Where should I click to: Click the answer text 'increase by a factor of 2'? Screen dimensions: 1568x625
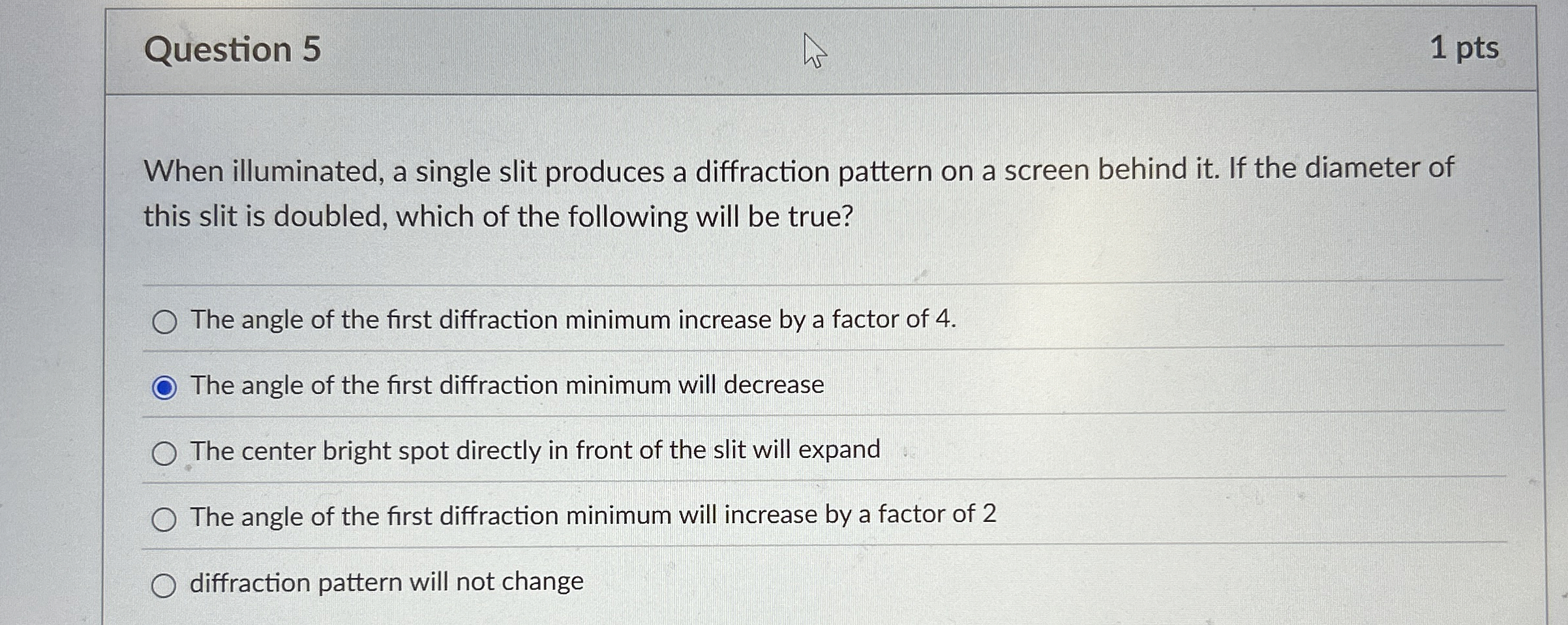pyautogui.click(x=590, y=516)
